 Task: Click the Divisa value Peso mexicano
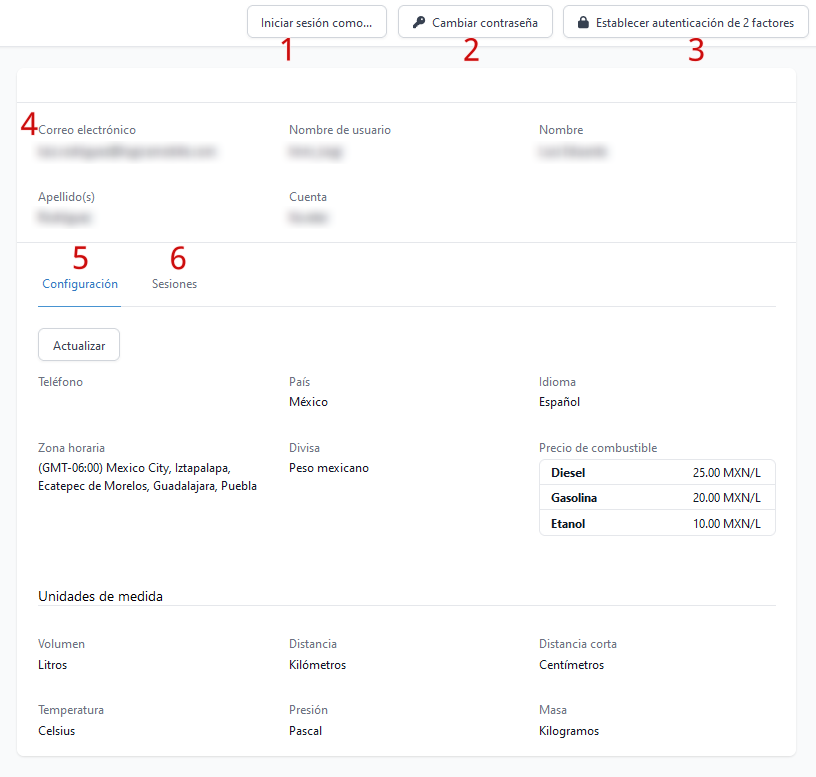329,468
